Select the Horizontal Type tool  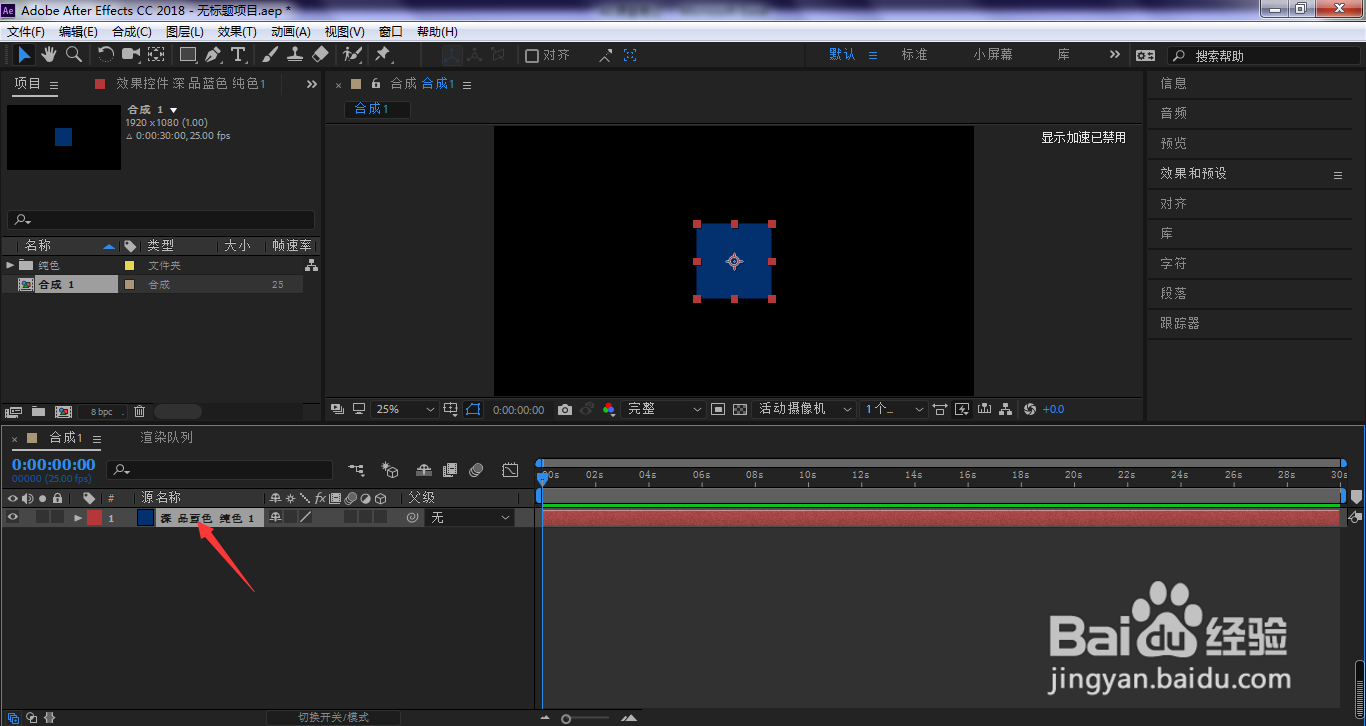[x=238, y=55]
